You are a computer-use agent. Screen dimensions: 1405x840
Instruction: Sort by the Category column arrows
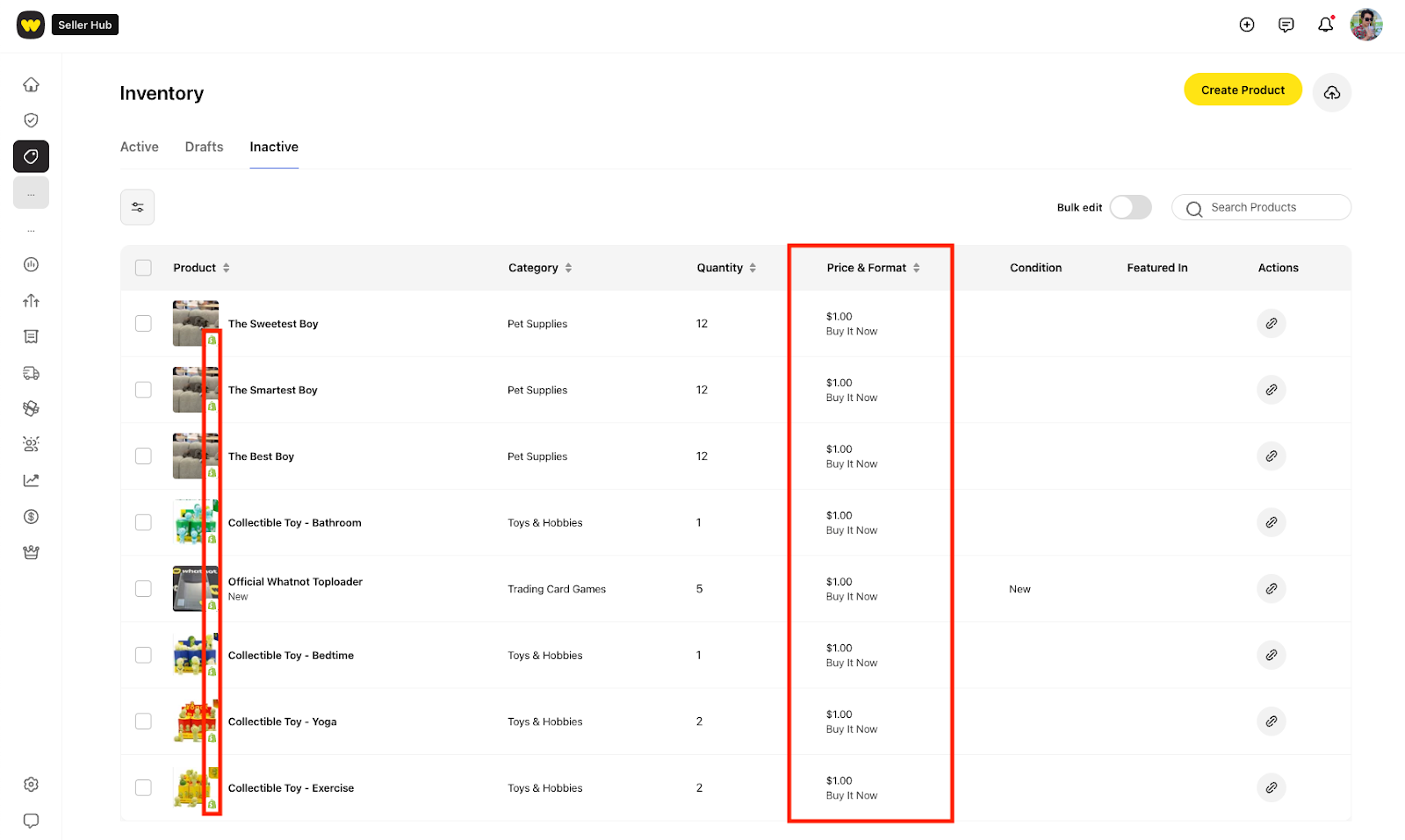coord(568,268)
